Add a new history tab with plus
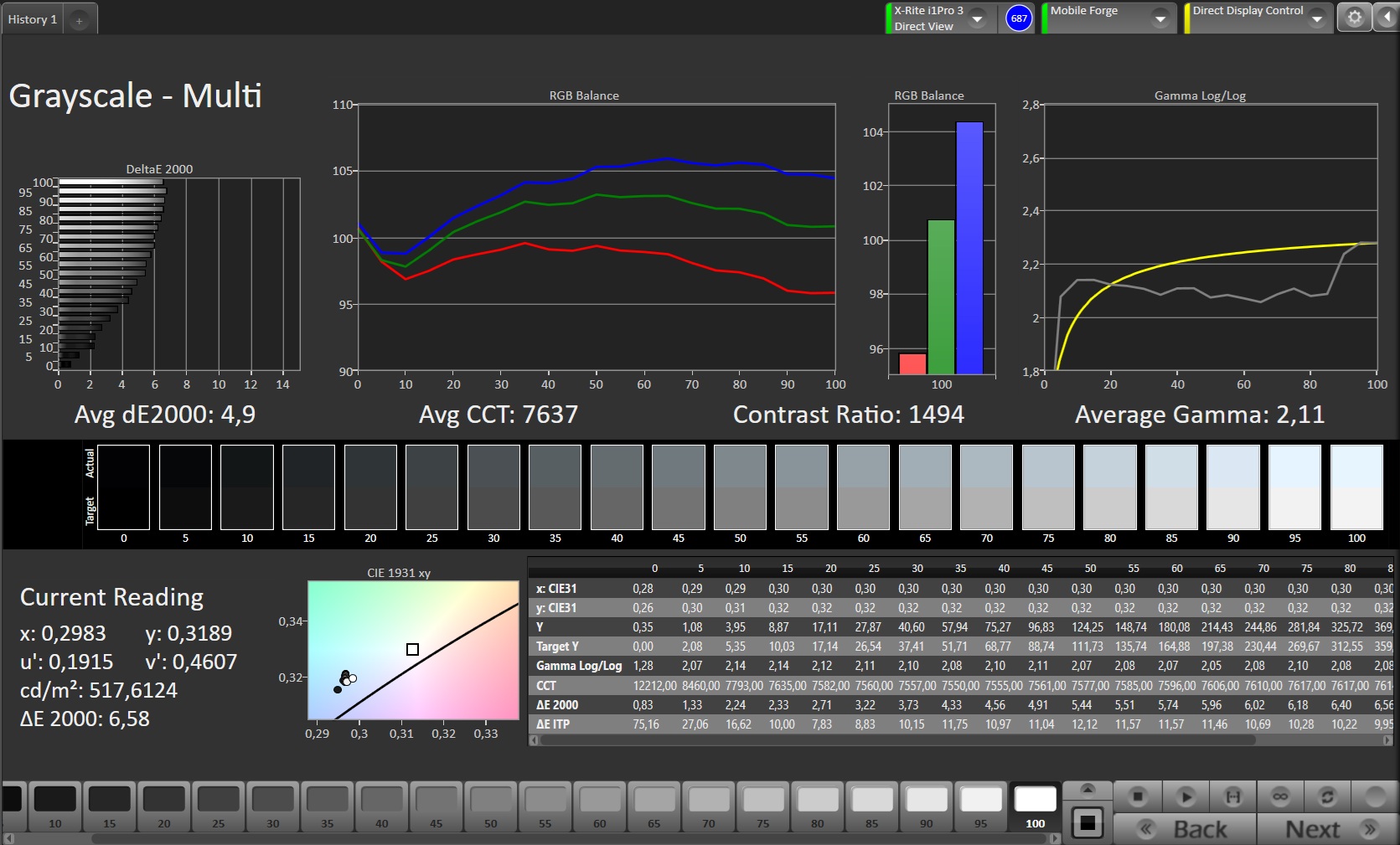Image resolution: width=1400 pixels, height=845 pixels. coord(80,20)
